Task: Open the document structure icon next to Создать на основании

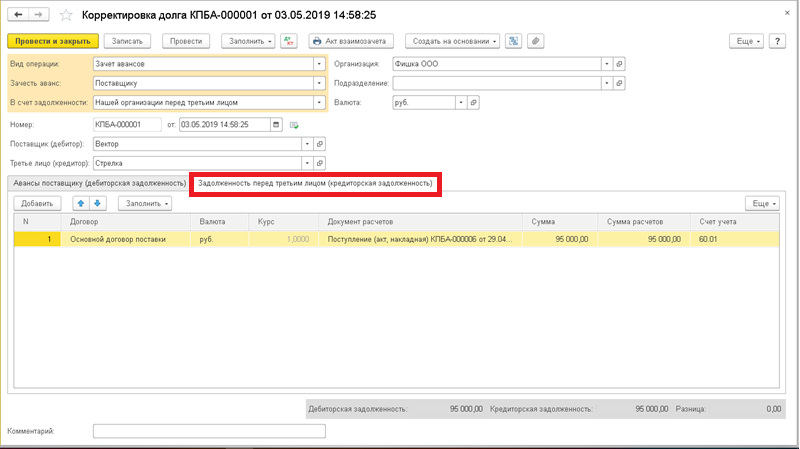Action: [513, 41]
